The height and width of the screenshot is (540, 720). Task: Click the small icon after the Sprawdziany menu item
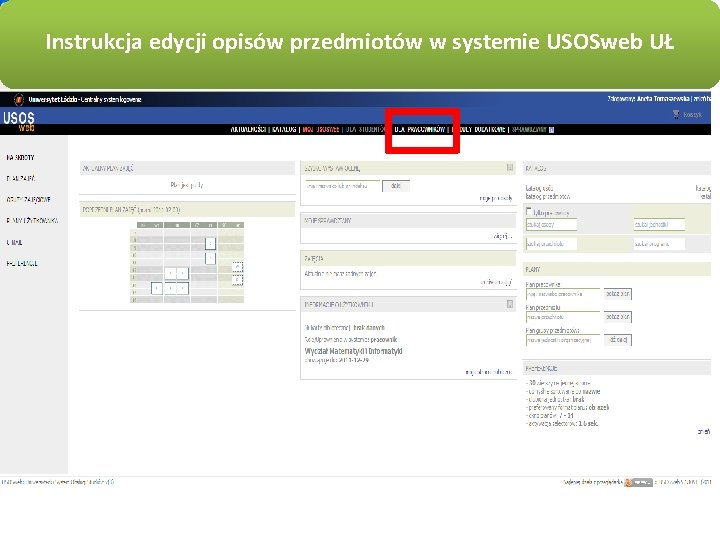pos(551,130)
